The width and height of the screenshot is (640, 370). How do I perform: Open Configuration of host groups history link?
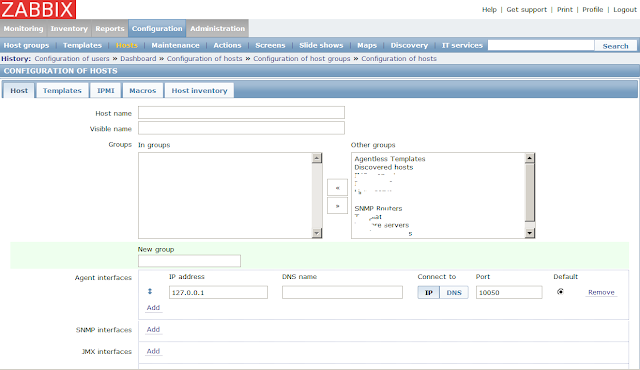[x=302, y=59]
